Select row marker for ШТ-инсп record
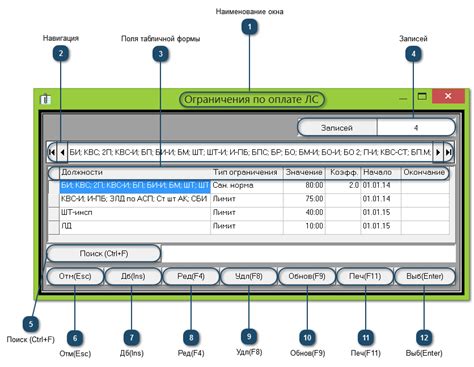This screenshot has width=474, height=367. [x=54, y=213]
